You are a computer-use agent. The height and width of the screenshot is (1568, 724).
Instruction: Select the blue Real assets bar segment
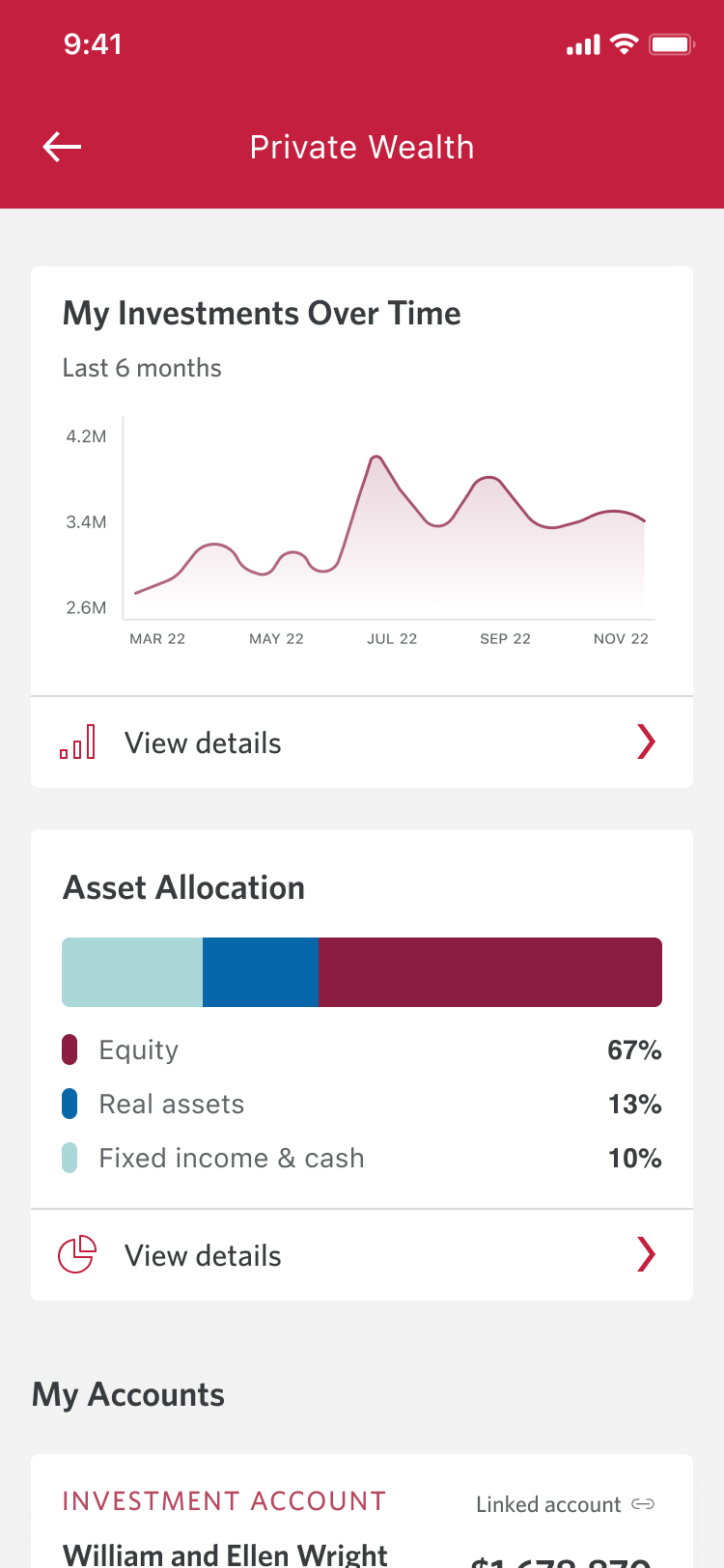[x=261, y=972]
